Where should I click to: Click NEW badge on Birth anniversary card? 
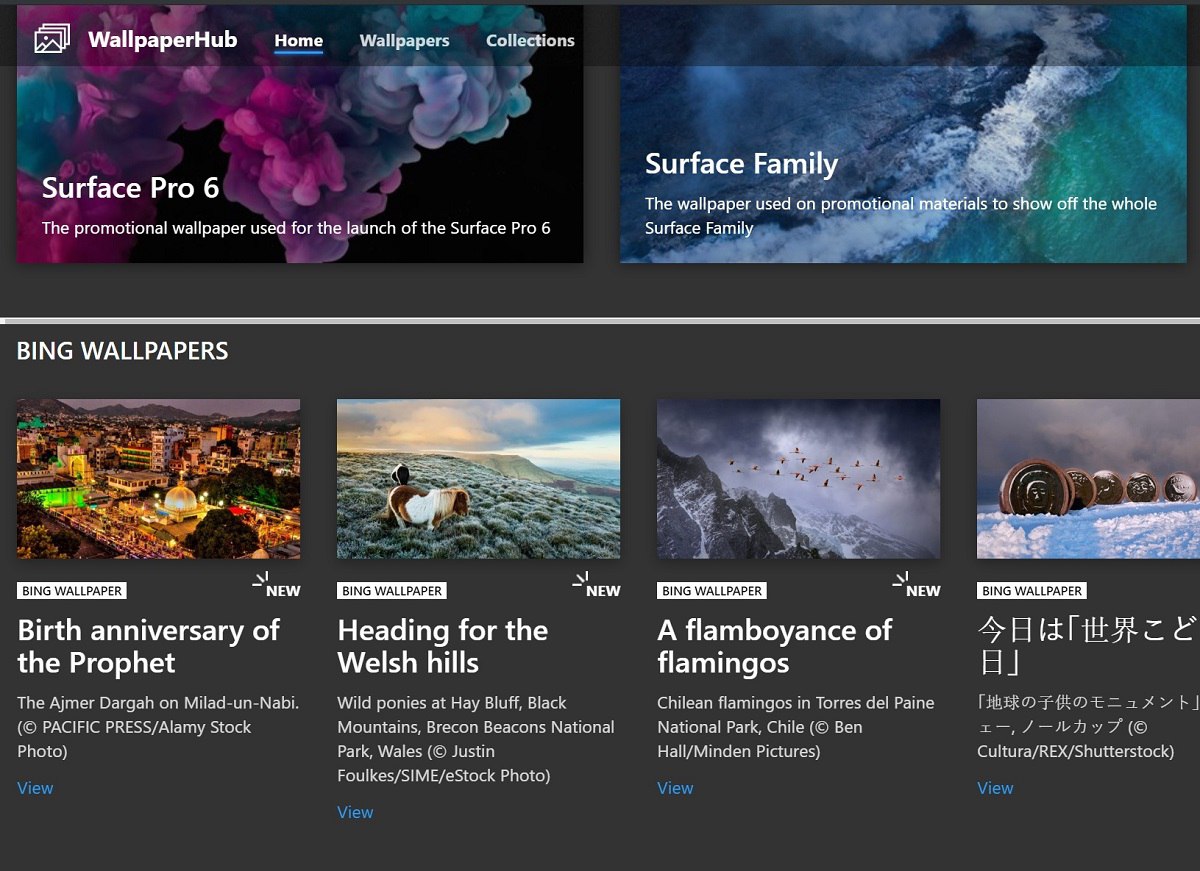277,585
